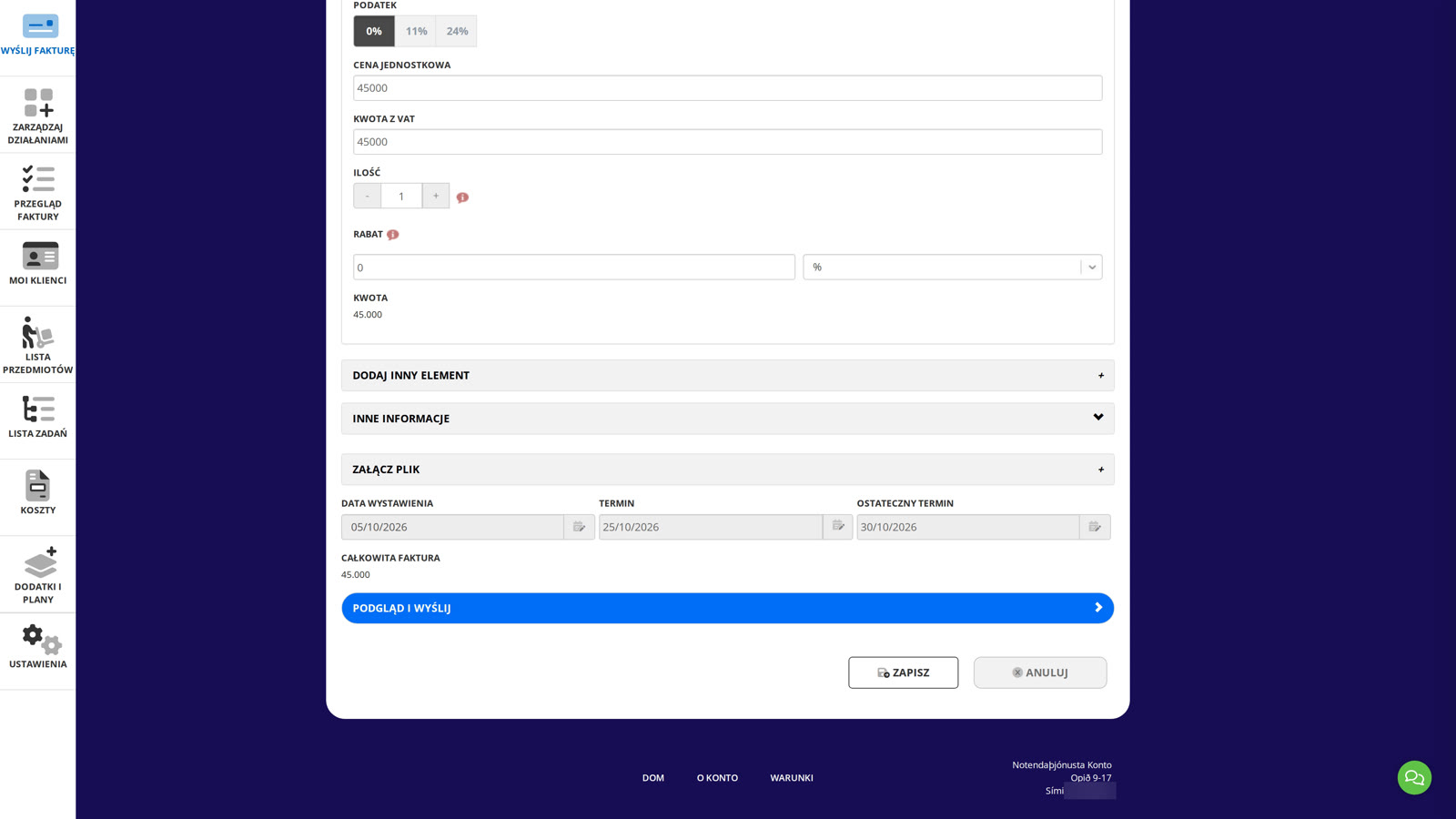Expand the Dodaj Inny Element section
The height and width of the screenshot is (819, 1456).
tap(728, 375)
